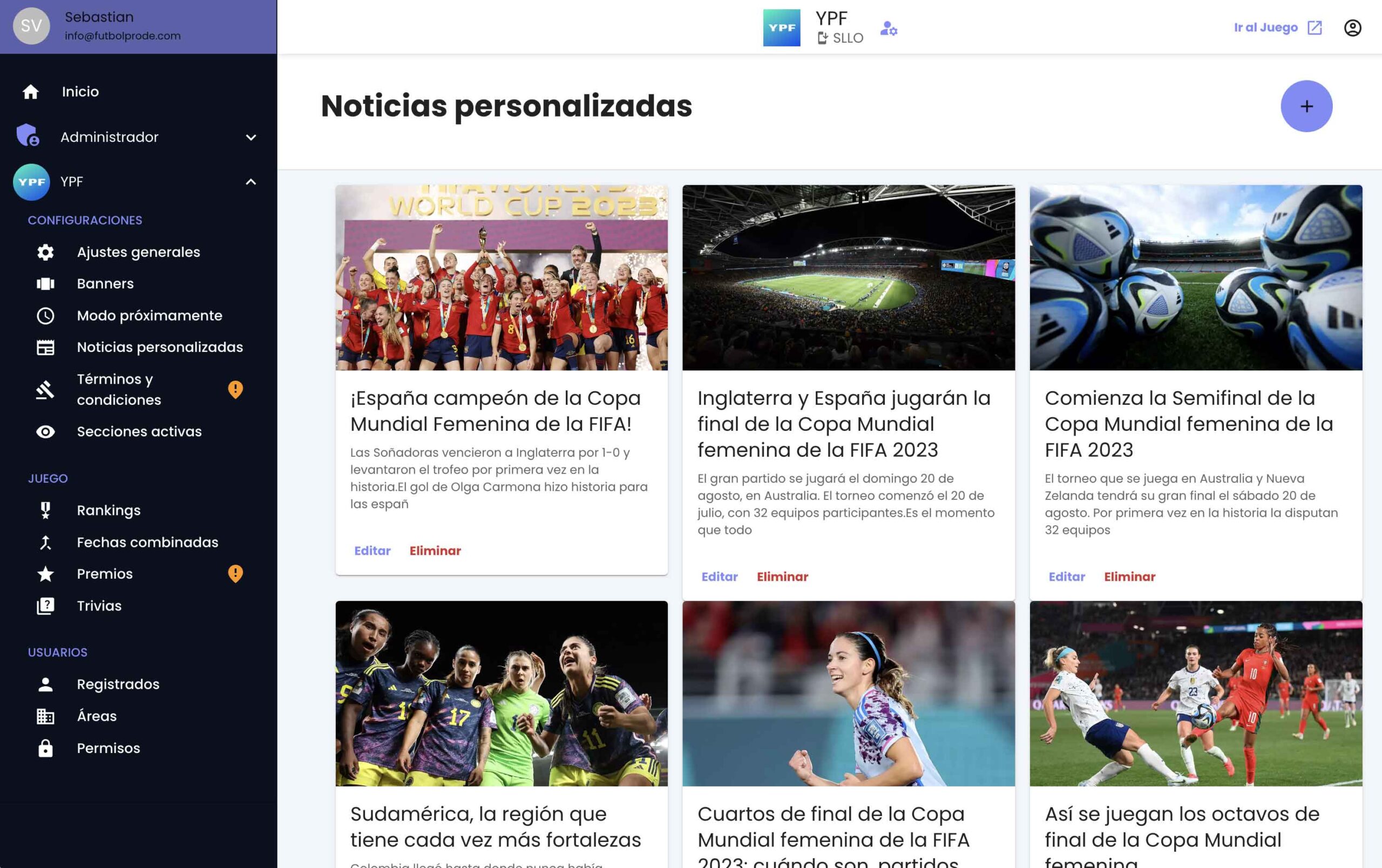The image size is (1382, 868).
Task: Expand the Administrador menu chevron
Action: coord(251,137)
